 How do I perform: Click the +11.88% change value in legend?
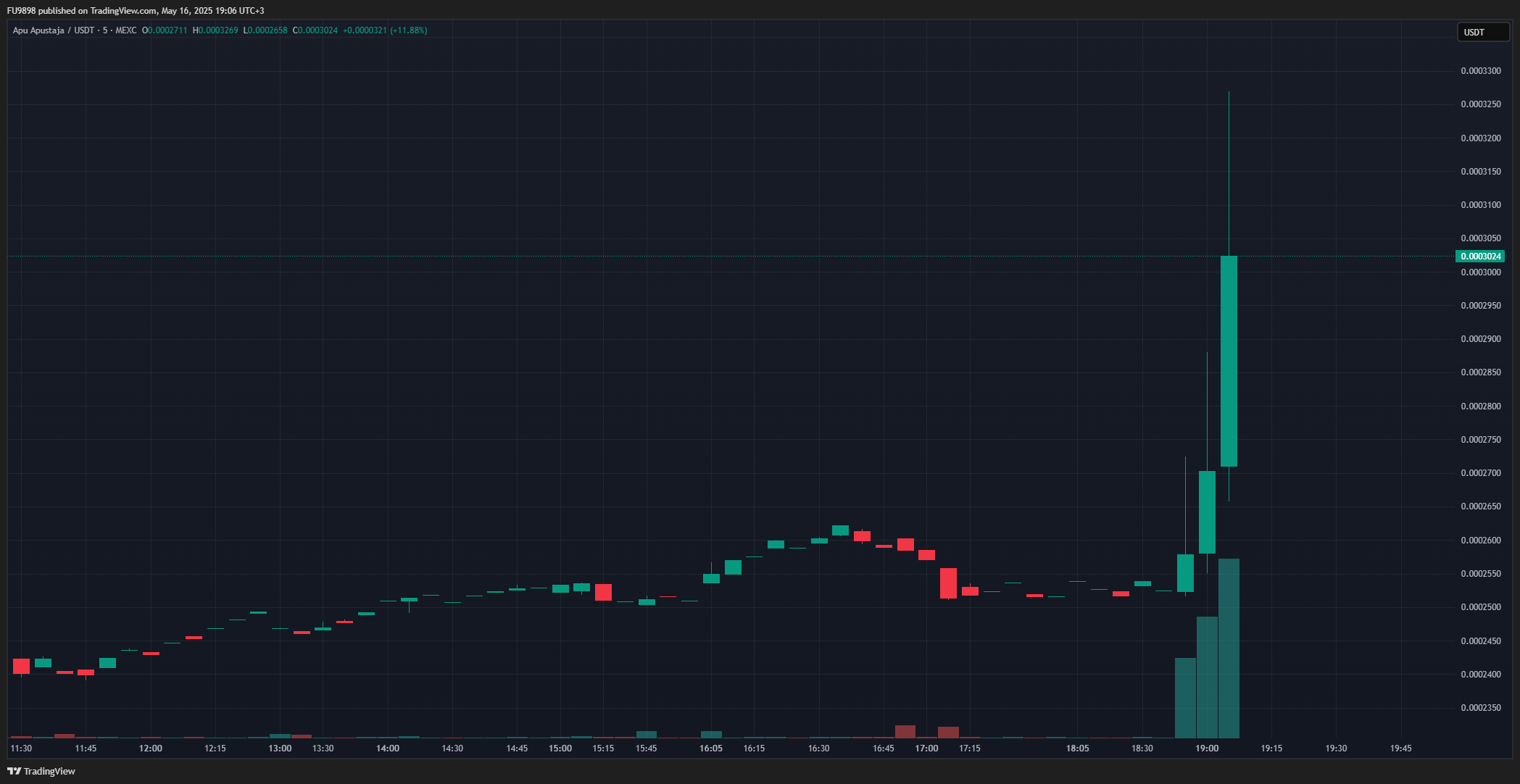click(x=409, y=30)
